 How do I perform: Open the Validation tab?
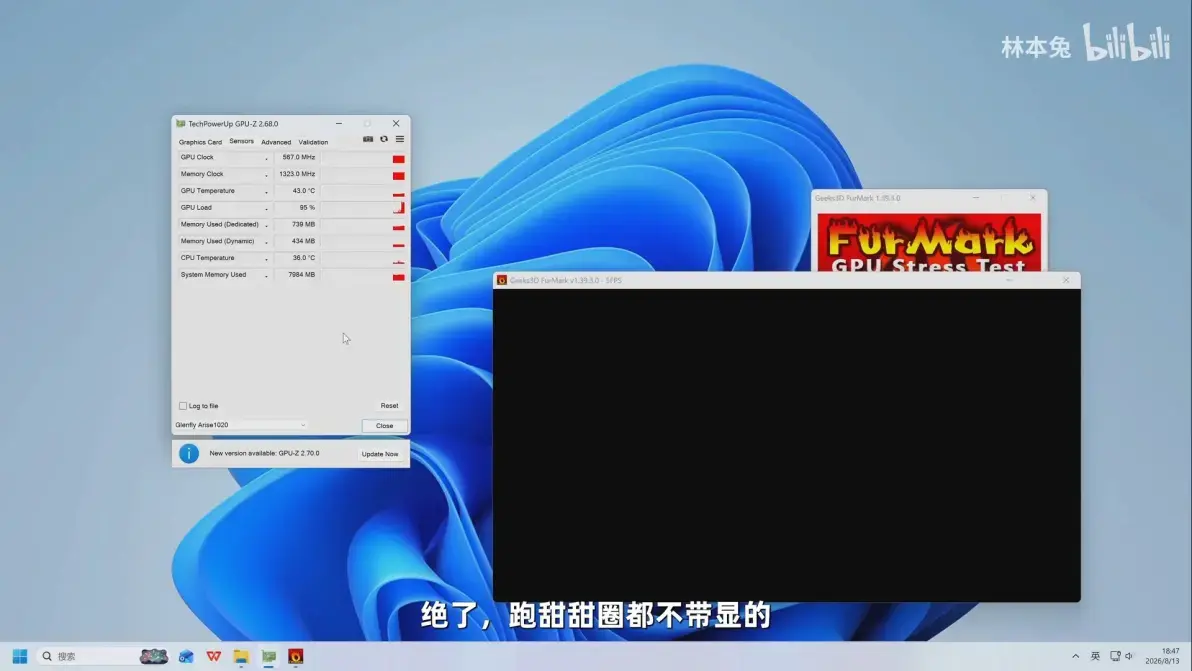pyautogui.click(x=313, y=142)
